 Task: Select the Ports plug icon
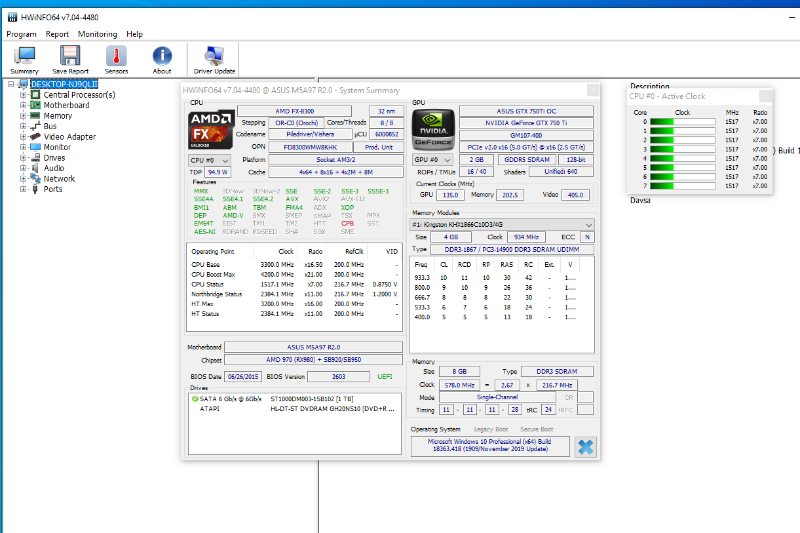(35, 189)
